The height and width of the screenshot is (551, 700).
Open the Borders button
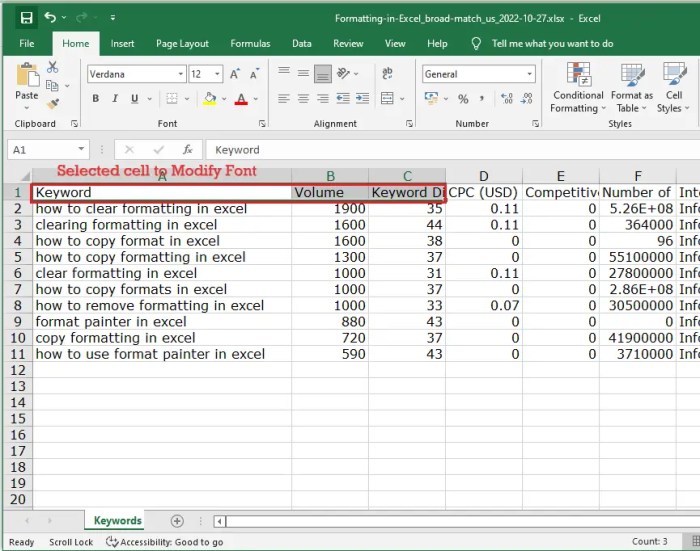(x=172, y=99)
